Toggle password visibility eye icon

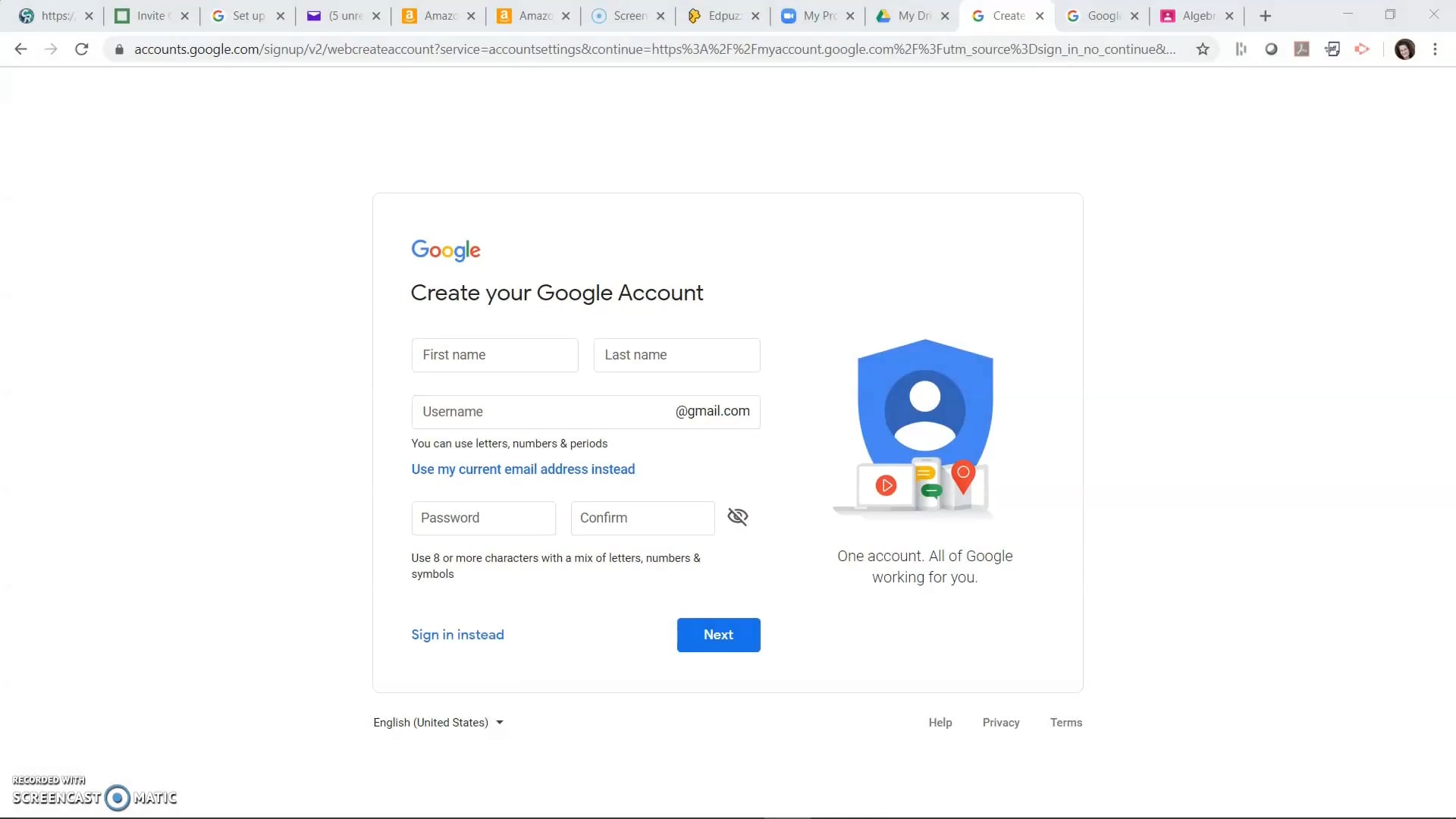tap(738, 517)
